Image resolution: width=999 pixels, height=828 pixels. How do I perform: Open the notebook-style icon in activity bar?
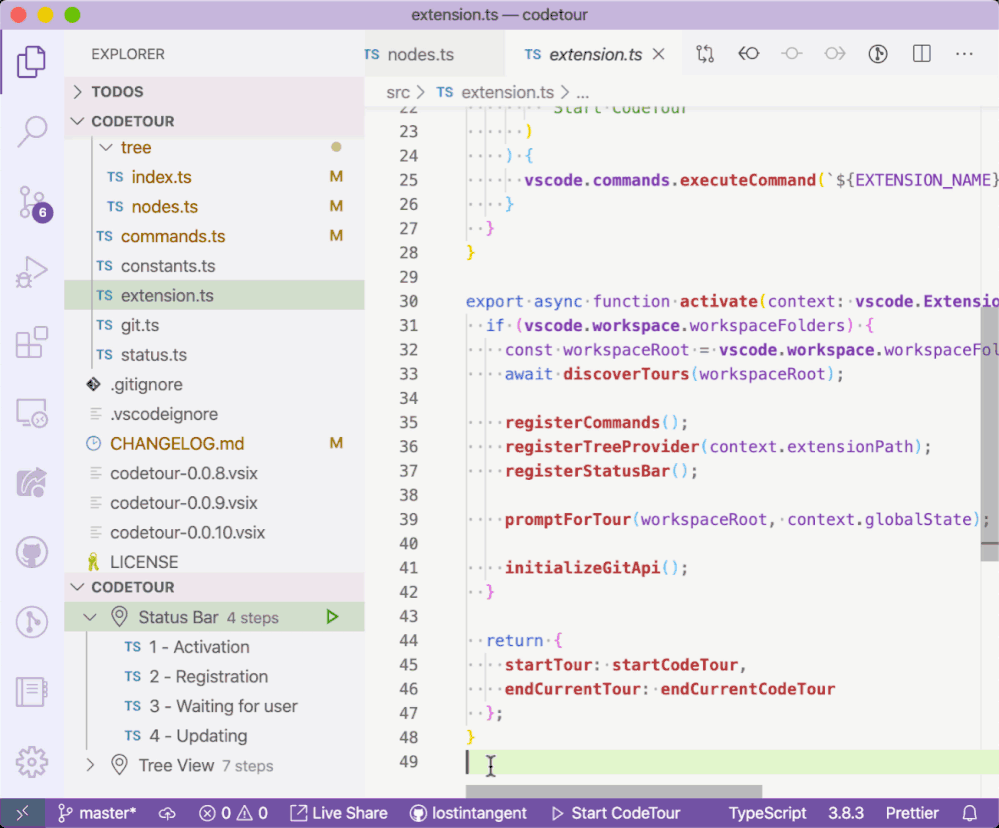(x=31, y=692)
